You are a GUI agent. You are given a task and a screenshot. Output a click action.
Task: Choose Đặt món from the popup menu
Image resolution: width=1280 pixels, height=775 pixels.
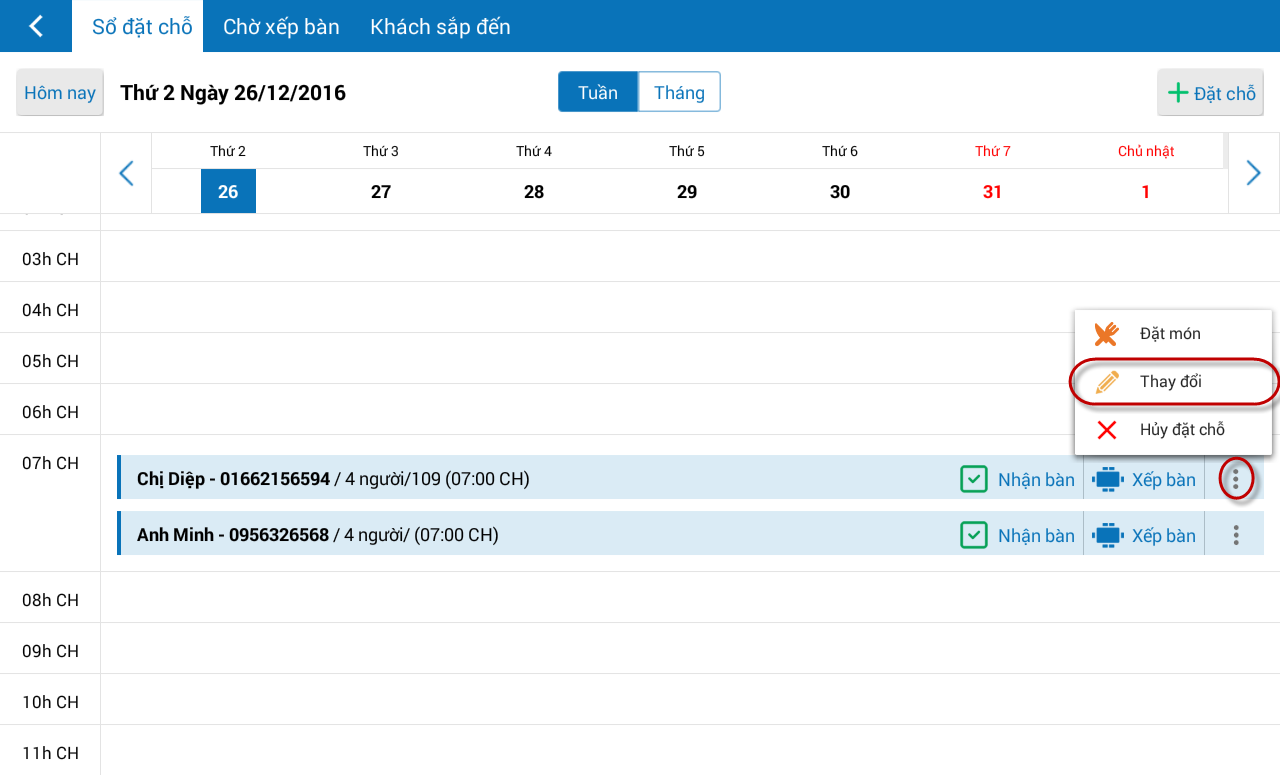tap(1173, 334)
